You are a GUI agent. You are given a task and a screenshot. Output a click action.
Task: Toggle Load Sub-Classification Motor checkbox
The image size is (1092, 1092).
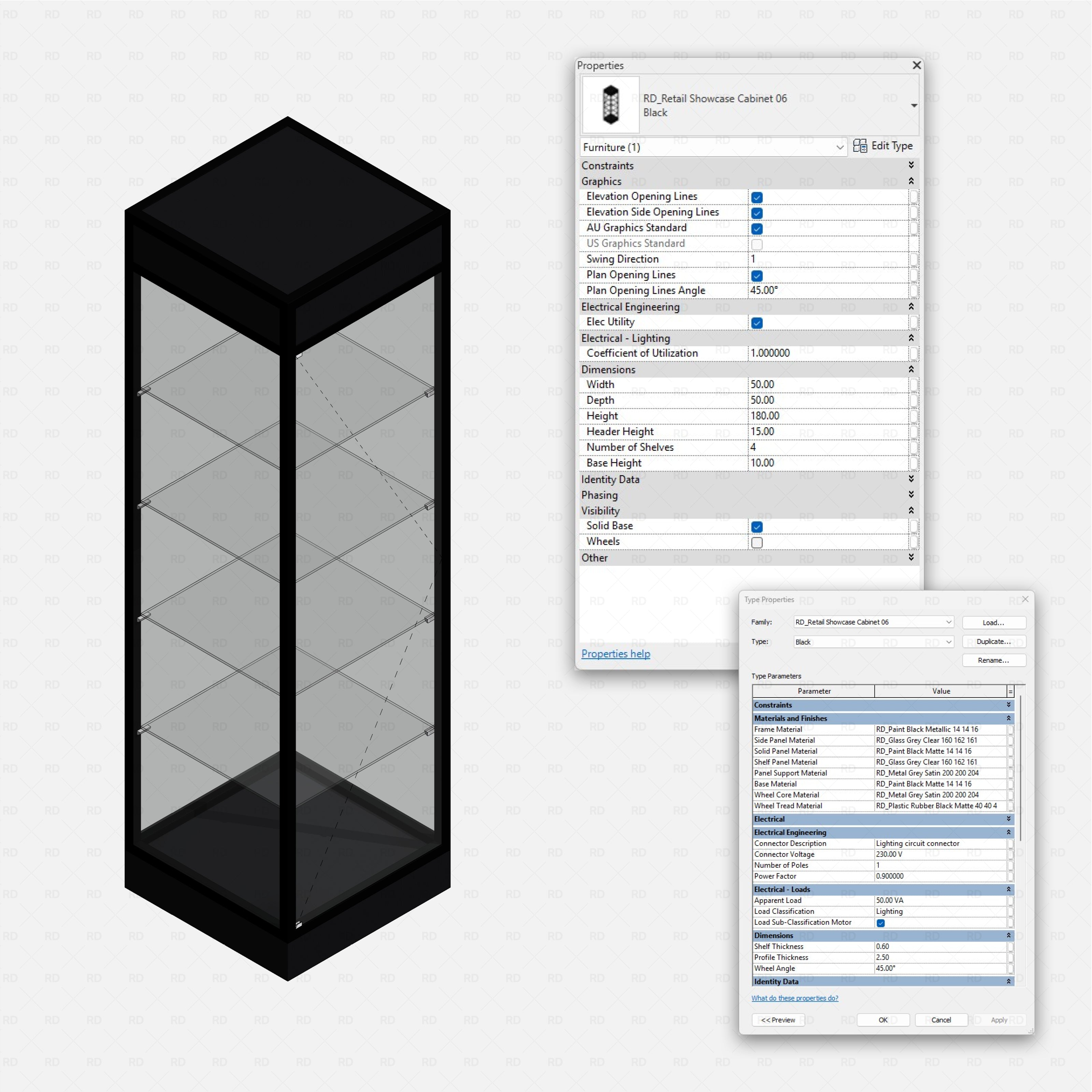(x=880, y=923)
